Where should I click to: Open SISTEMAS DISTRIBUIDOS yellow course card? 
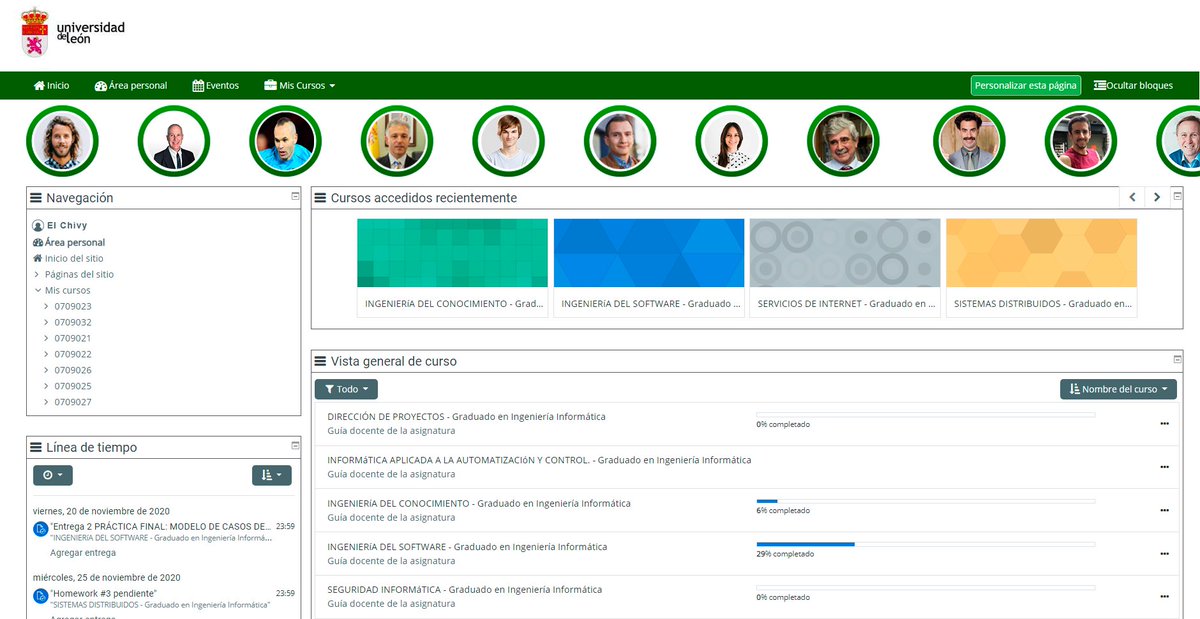pyautogui.click(x=1041, y=267)
